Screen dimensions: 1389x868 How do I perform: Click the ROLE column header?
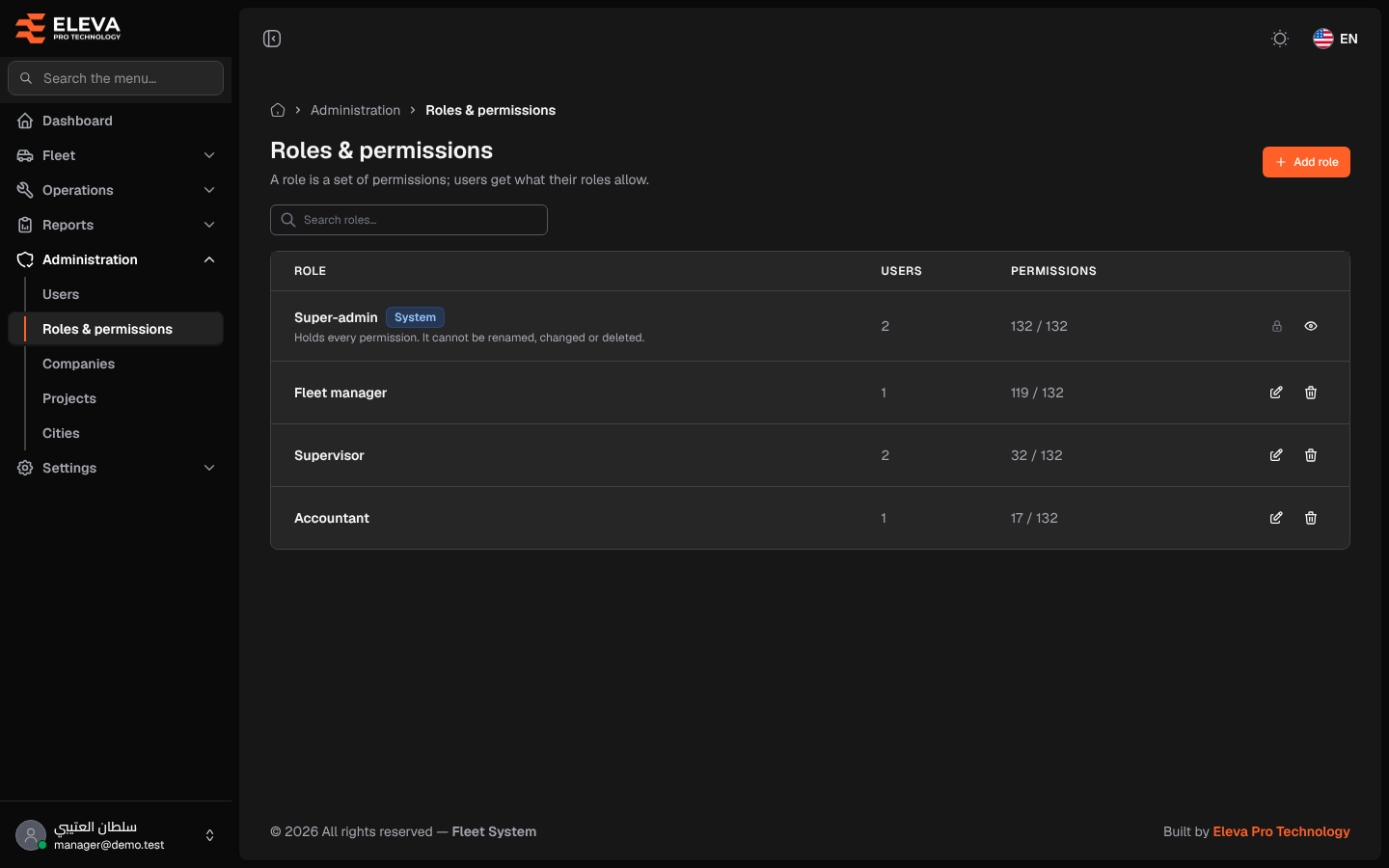click(310, 271)
